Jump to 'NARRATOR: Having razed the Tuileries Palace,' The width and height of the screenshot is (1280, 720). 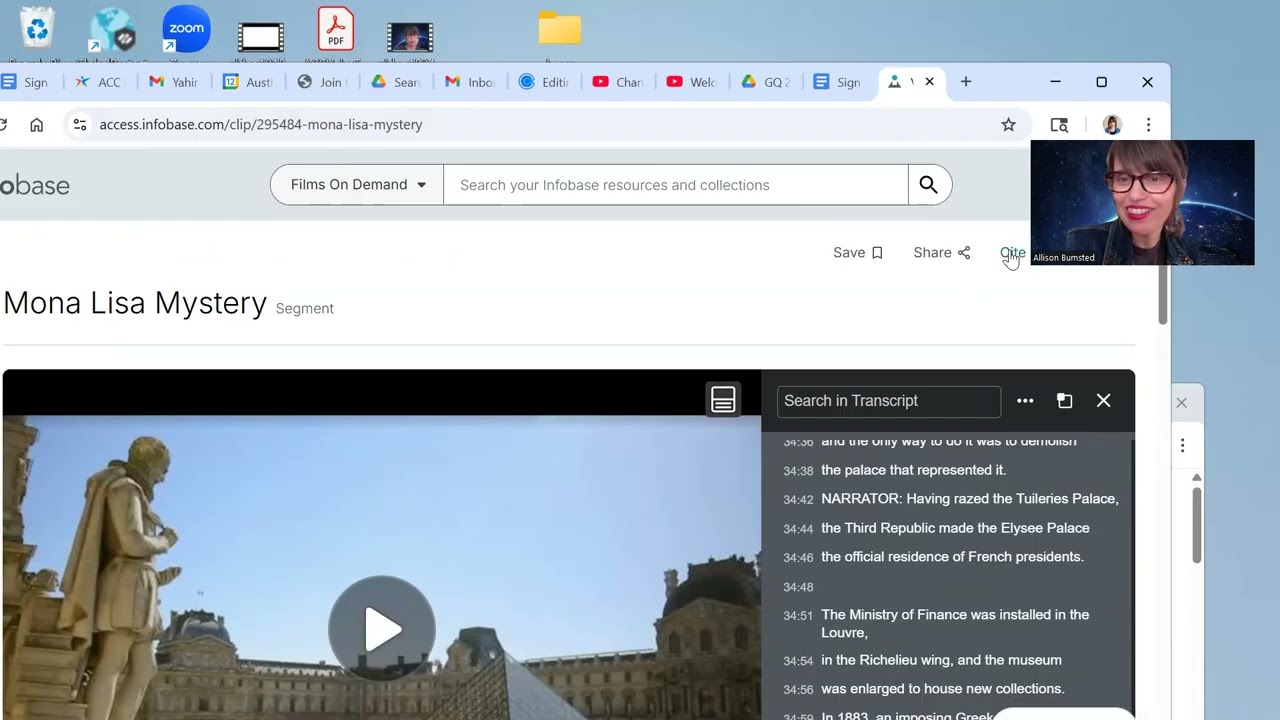[970, 499]
